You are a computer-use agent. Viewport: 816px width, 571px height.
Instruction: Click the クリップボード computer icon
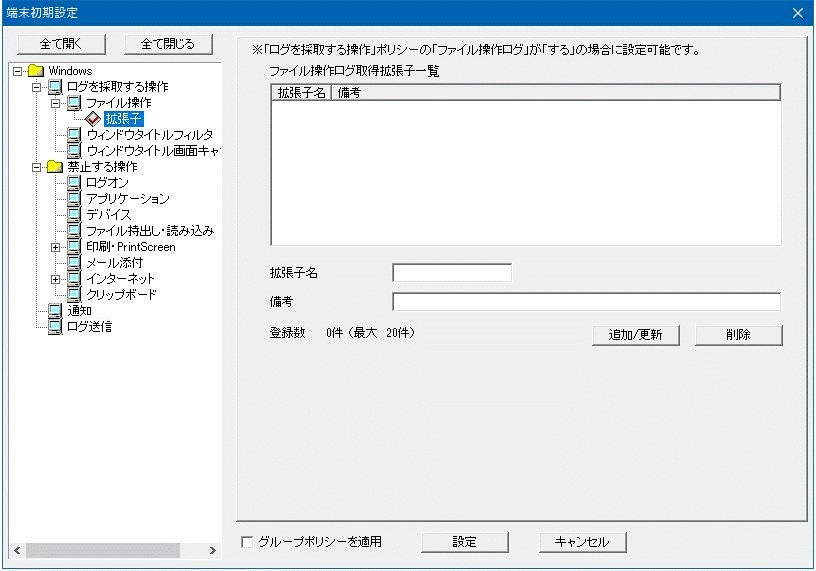74,295
